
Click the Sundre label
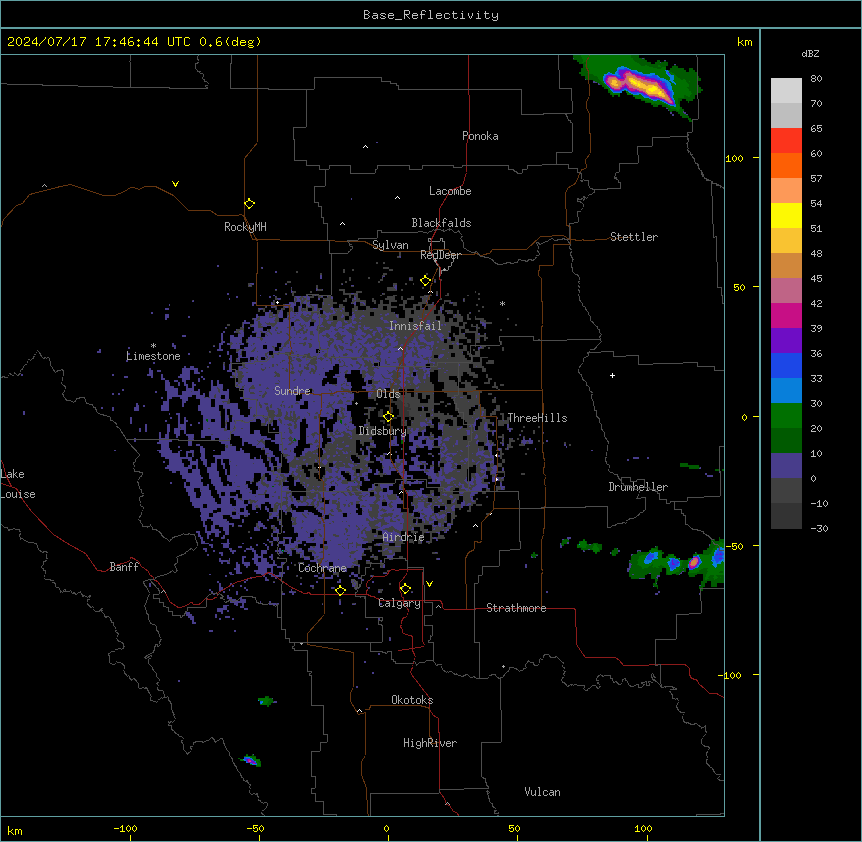[292, 391]
